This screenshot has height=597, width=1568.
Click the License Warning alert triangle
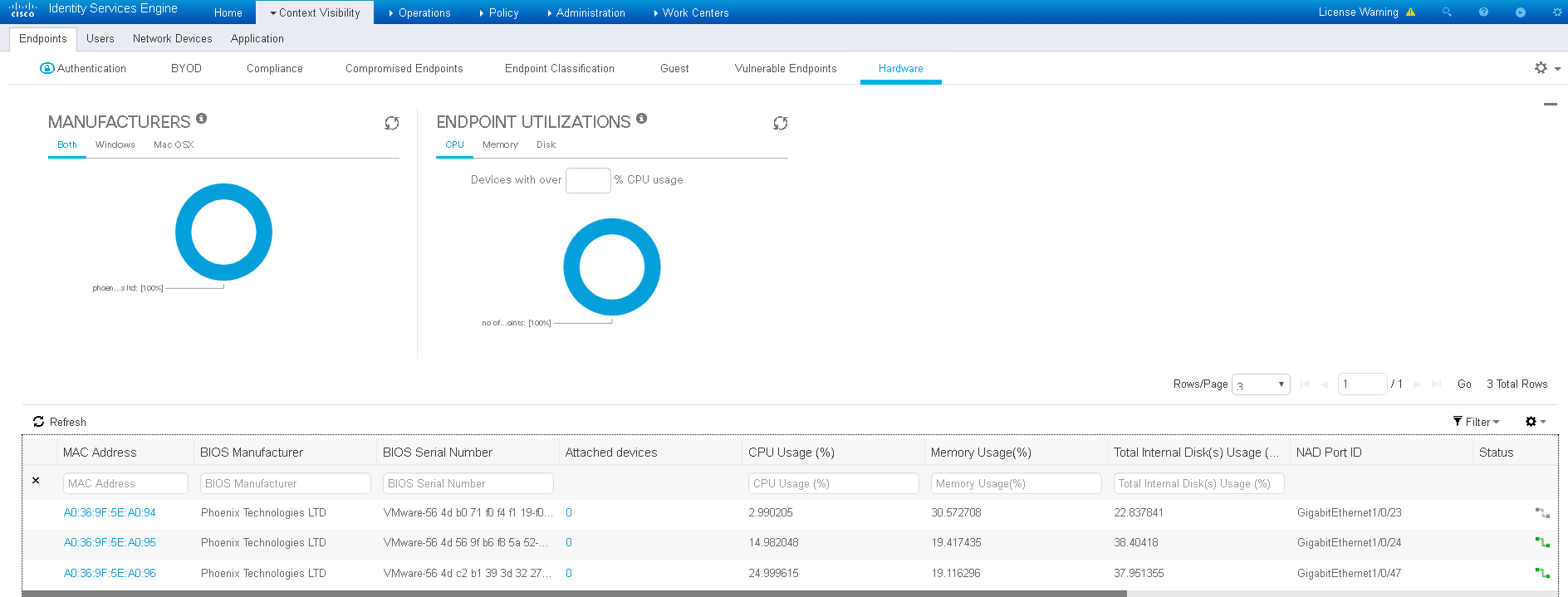pyautogui.click(x=1410, y=12)
